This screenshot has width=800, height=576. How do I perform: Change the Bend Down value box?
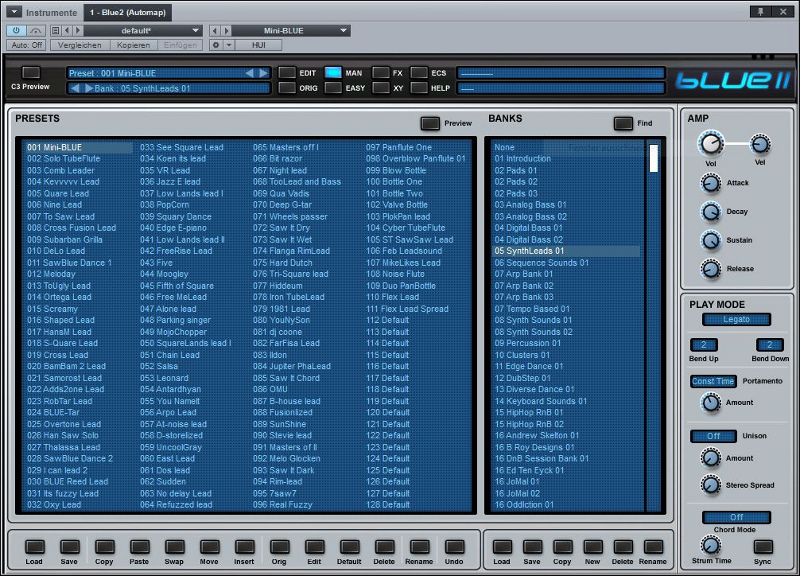(x=769, y=345)
